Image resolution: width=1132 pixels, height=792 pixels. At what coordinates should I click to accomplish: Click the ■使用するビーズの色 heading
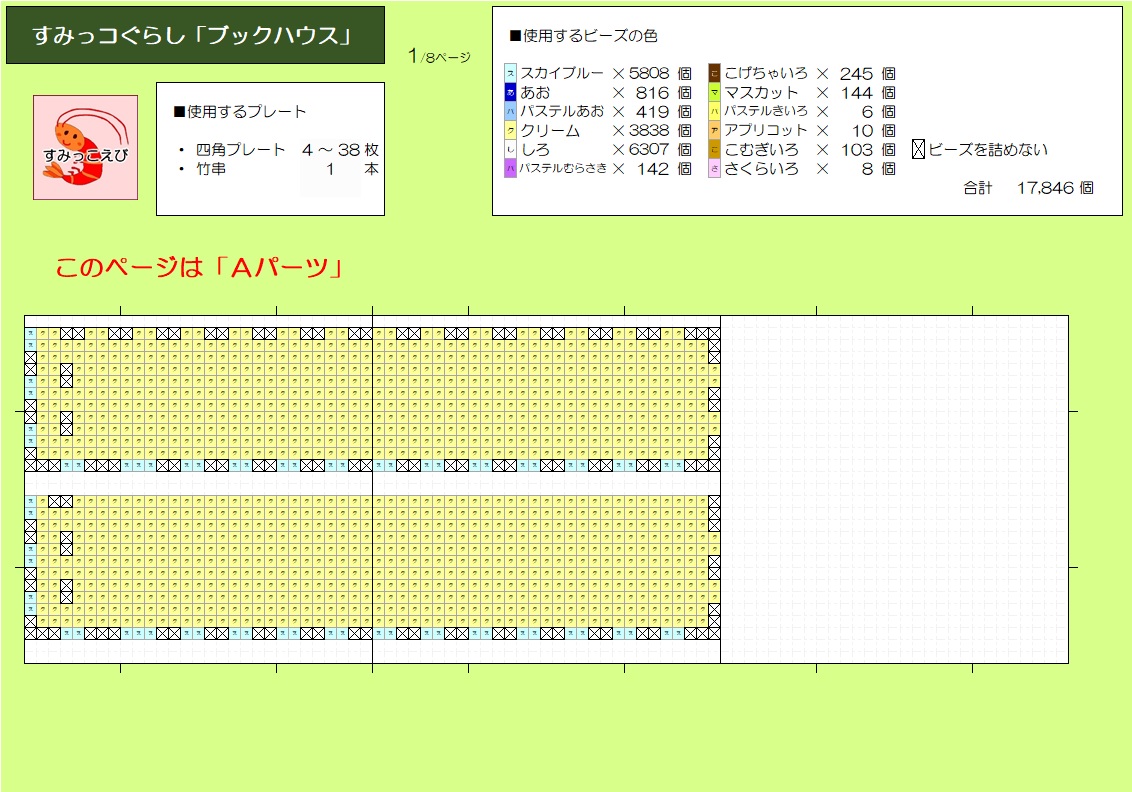point(583,35)
